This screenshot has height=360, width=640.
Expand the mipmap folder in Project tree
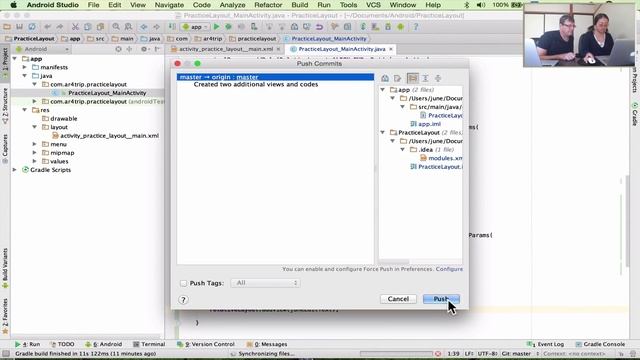point(35,153)
